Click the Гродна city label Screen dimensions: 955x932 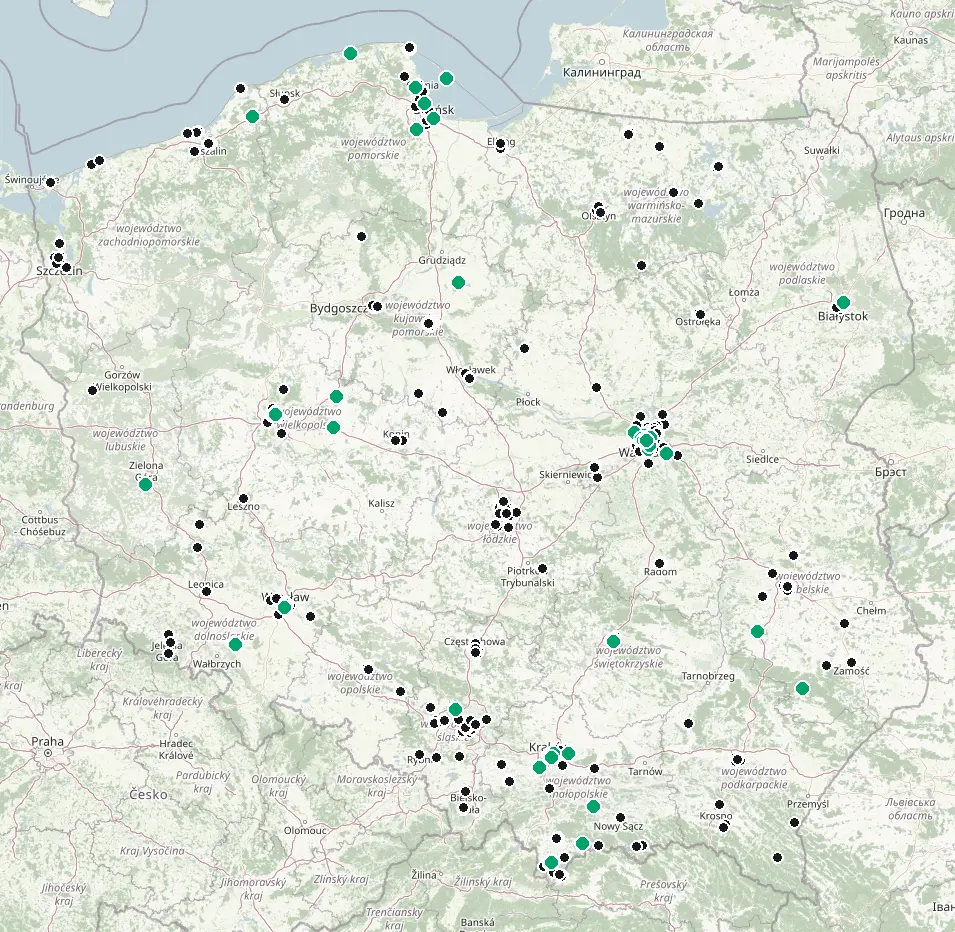coord(904,213)
